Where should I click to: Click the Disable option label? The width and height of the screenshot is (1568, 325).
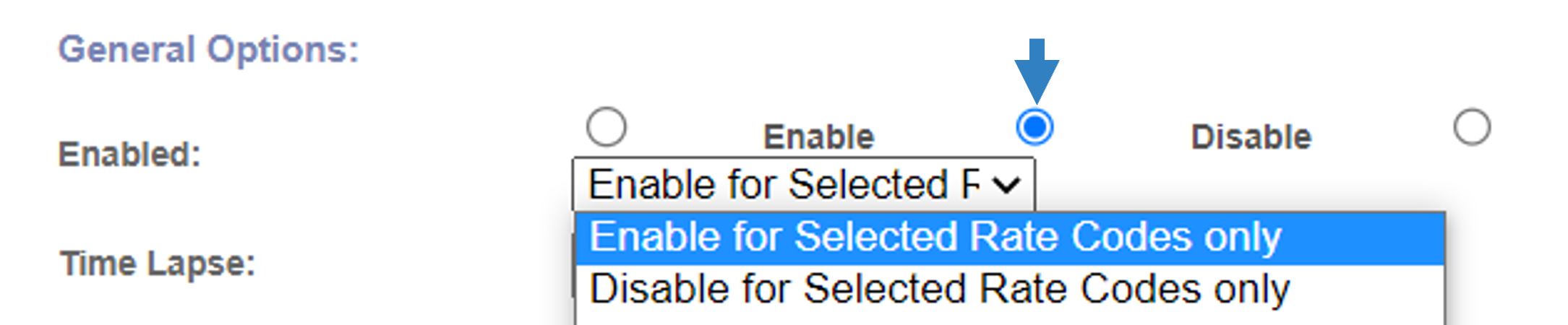tap(1251, 137)
